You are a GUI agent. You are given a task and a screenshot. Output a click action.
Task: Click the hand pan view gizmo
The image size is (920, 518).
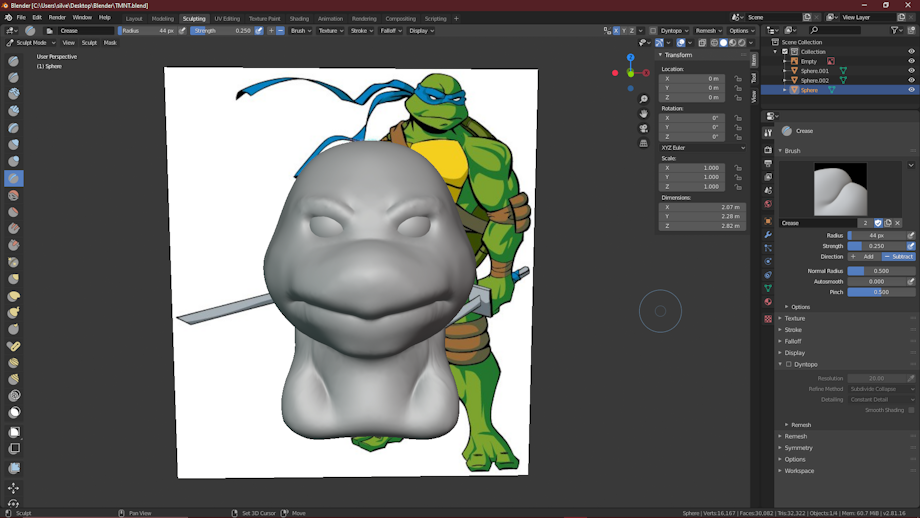644,114
